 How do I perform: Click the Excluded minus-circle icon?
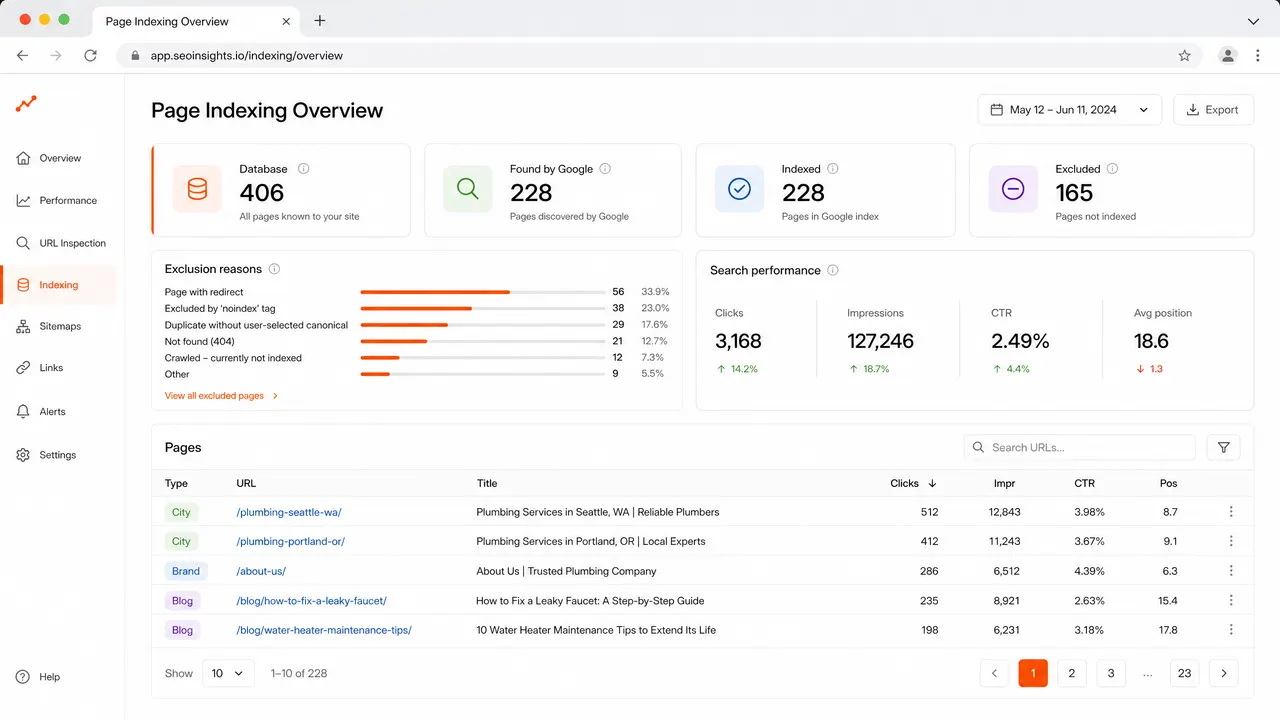[x=1013, y=189]
